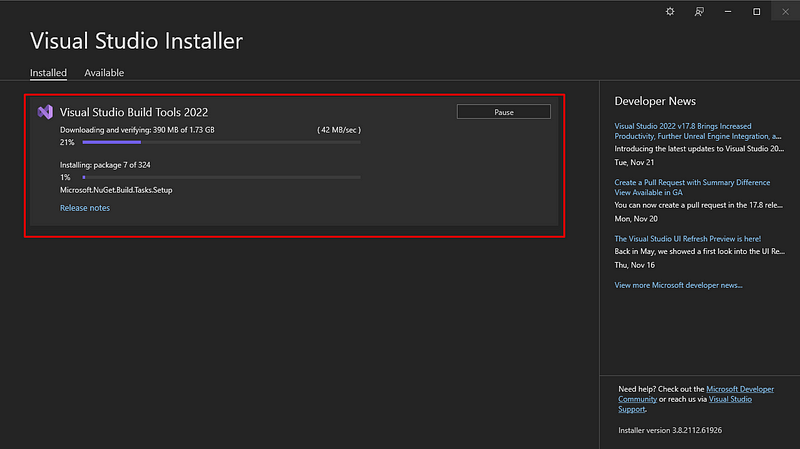Switch to the Installed tab
The height and width of the screenshot is (449, 800).
click(48, 72)
